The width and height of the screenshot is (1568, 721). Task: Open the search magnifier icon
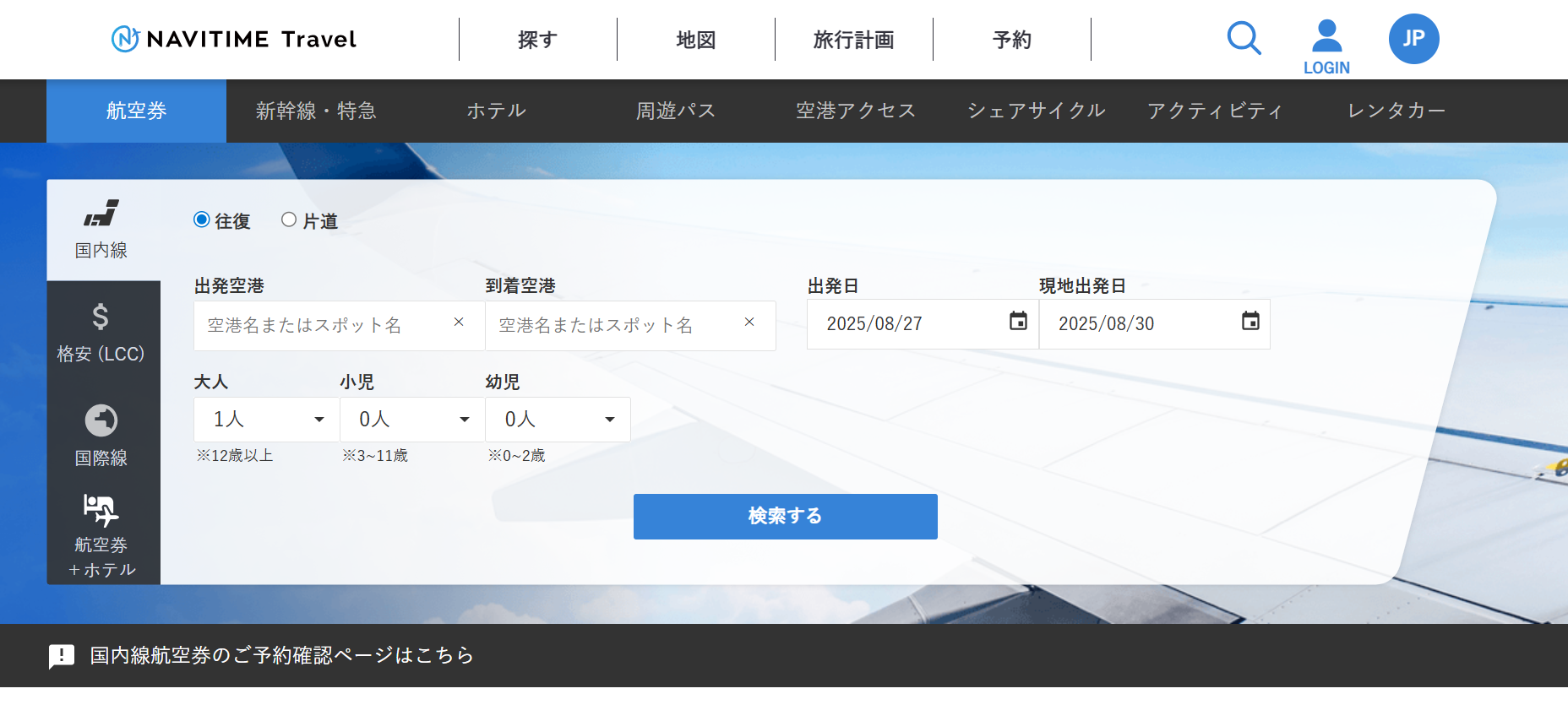pos(1244,38)
